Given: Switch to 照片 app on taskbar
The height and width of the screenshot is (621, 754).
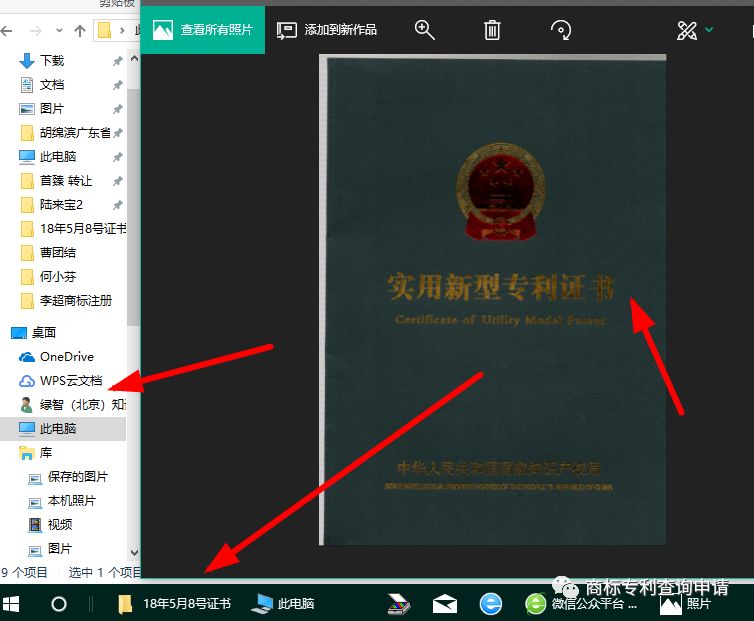Looking at the screenshot, I should (686, 604).
